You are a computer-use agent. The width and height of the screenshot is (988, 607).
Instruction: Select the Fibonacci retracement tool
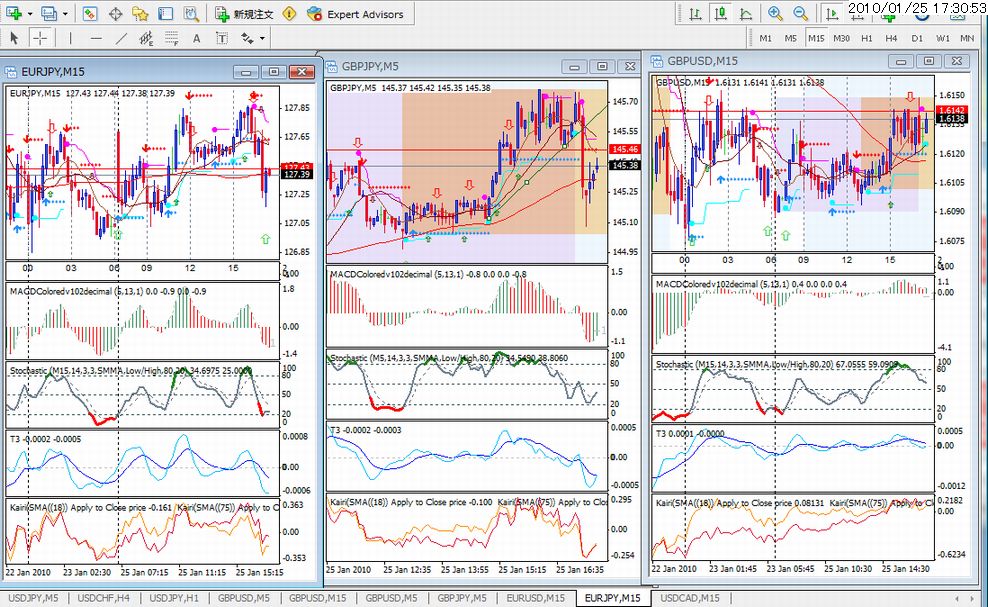pyautogui.click(x=171, y=38)
